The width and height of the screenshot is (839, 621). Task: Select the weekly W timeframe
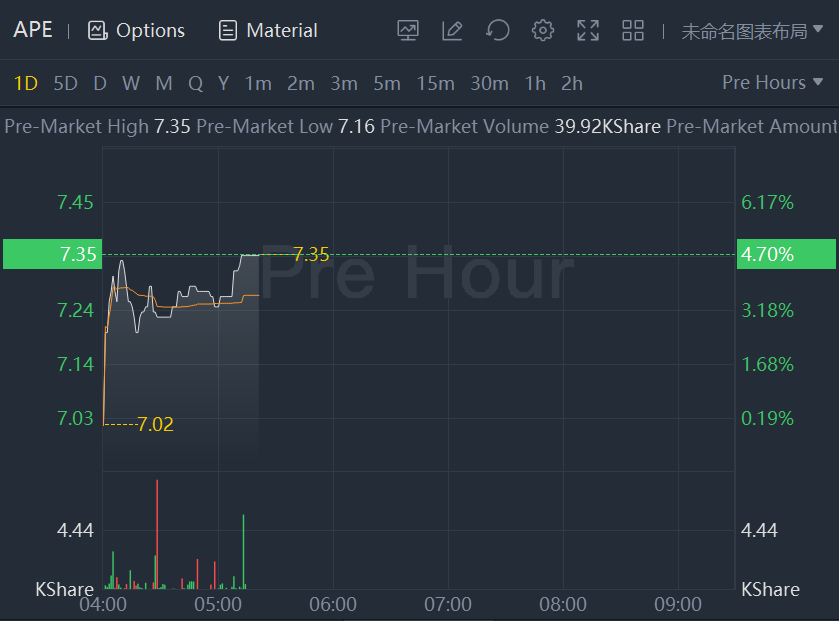[131, 83]
